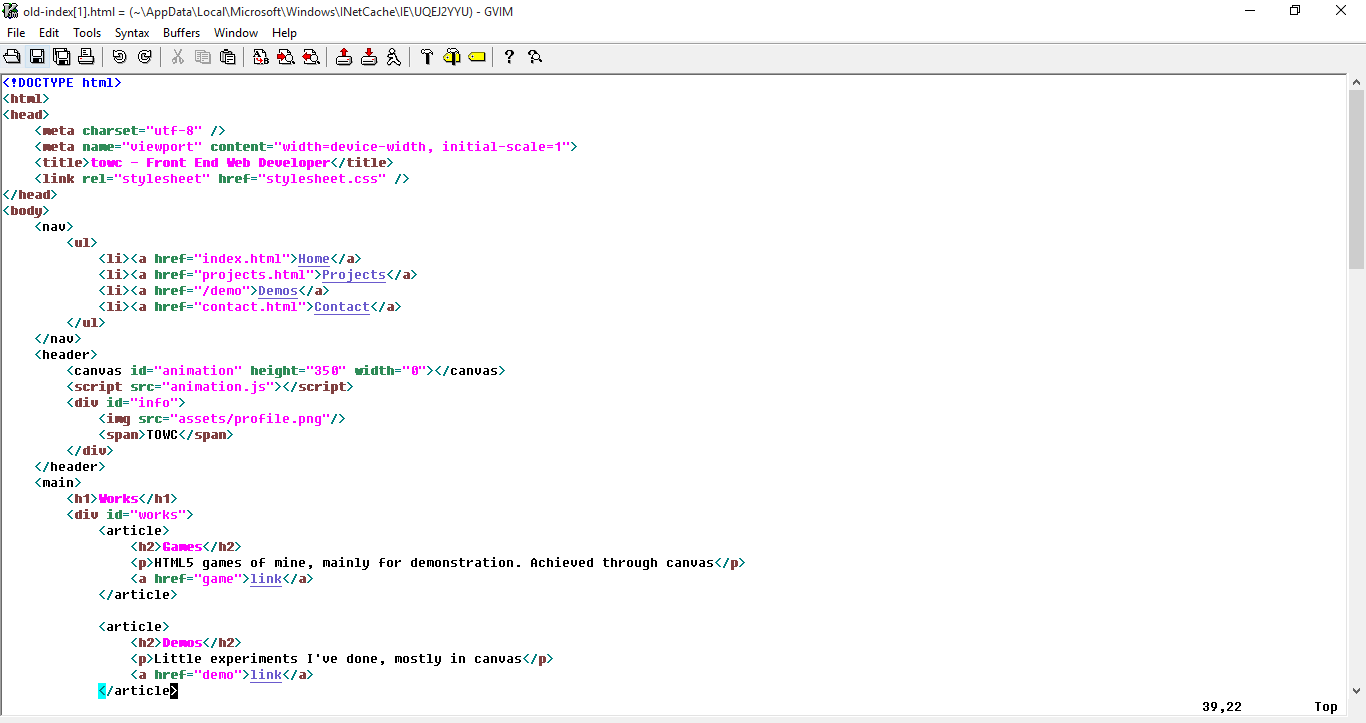1366x723 pixels.
Task: Open the Edit menu
Action: 49,33
